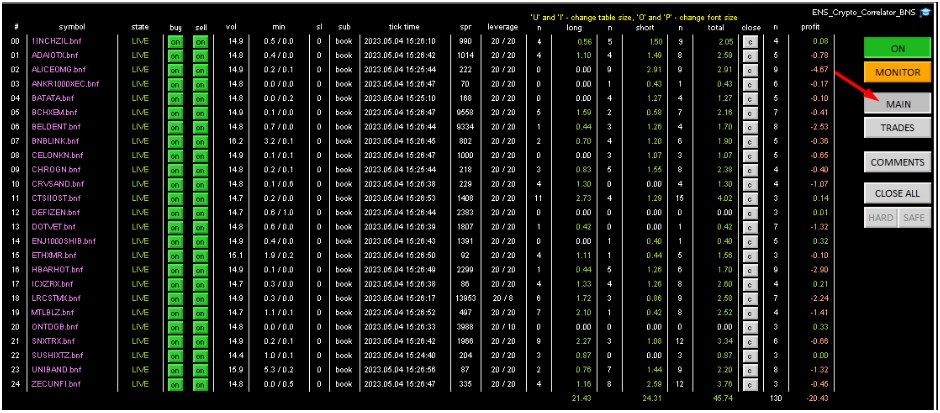Viewport: 940px width, 413px height.
Task: Click the CLOSE ALL button
Action: pos(897,194)
